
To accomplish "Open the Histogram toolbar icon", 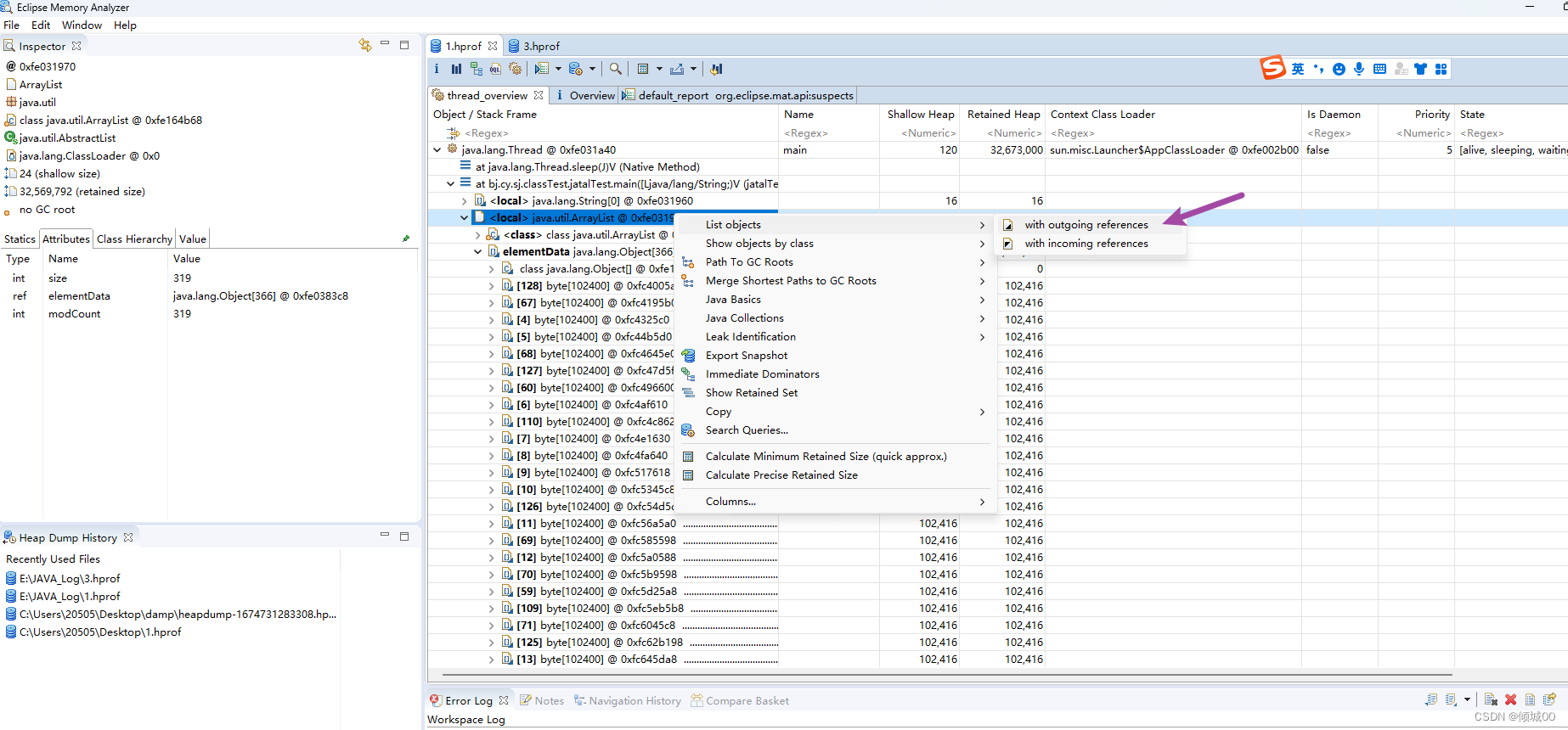I will point(456,69).
